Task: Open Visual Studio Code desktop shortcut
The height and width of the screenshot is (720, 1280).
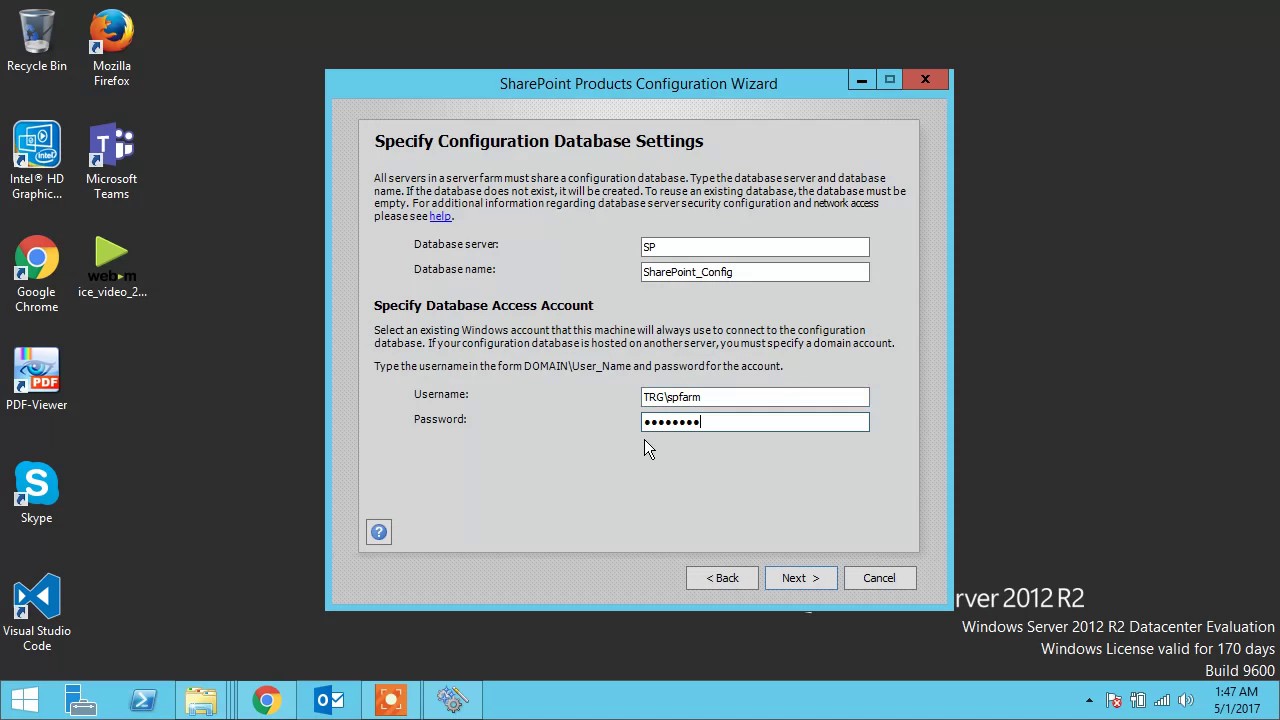Action: click(37, 613)
